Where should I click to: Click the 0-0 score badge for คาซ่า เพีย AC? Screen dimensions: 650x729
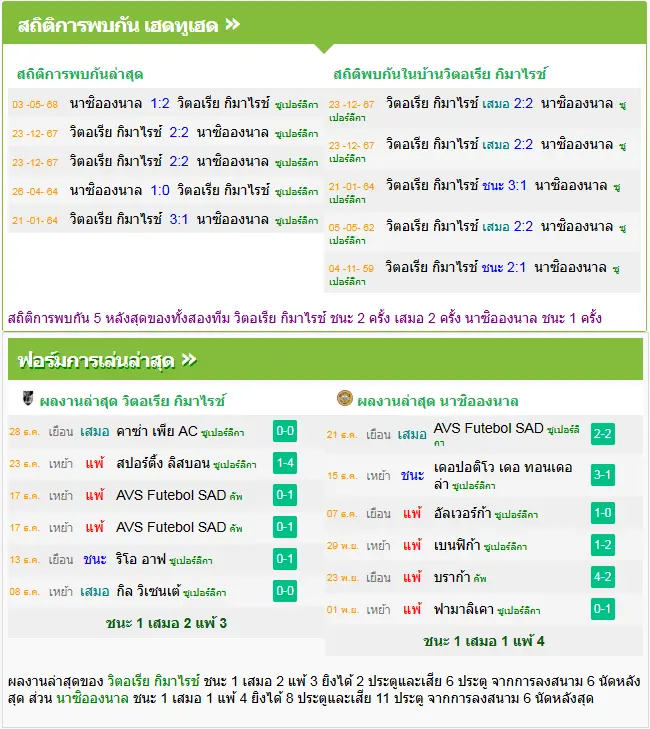coord(285,431)
